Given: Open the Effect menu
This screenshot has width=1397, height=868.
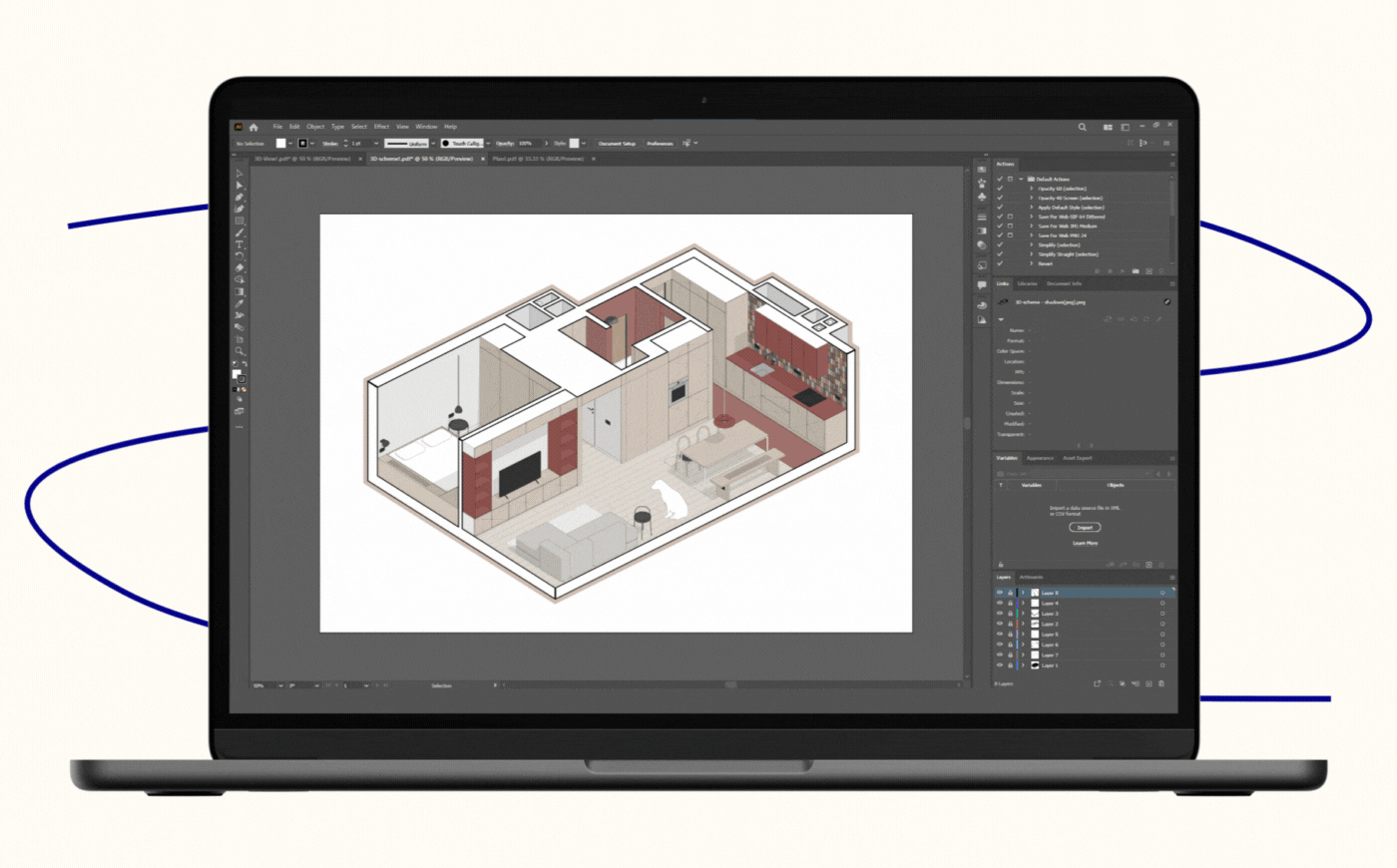Looking at the screenshot, I should pos(381,127).
